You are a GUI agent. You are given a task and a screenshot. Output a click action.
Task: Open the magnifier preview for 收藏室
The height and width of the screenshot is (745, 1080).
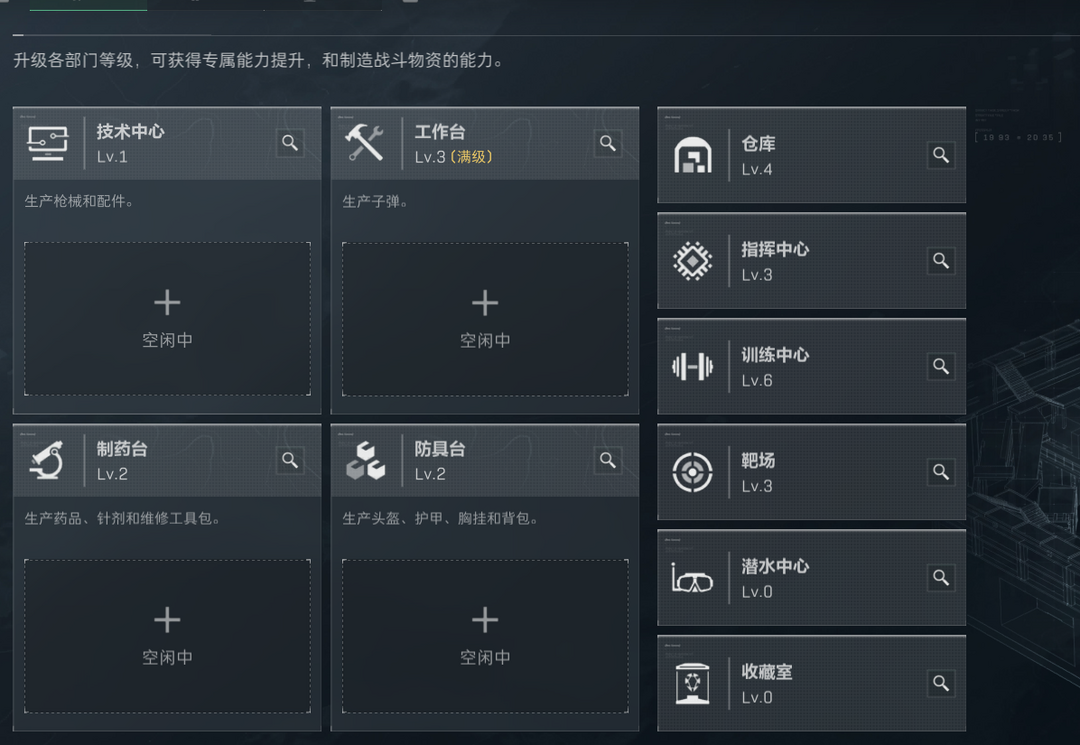[940, 684]
